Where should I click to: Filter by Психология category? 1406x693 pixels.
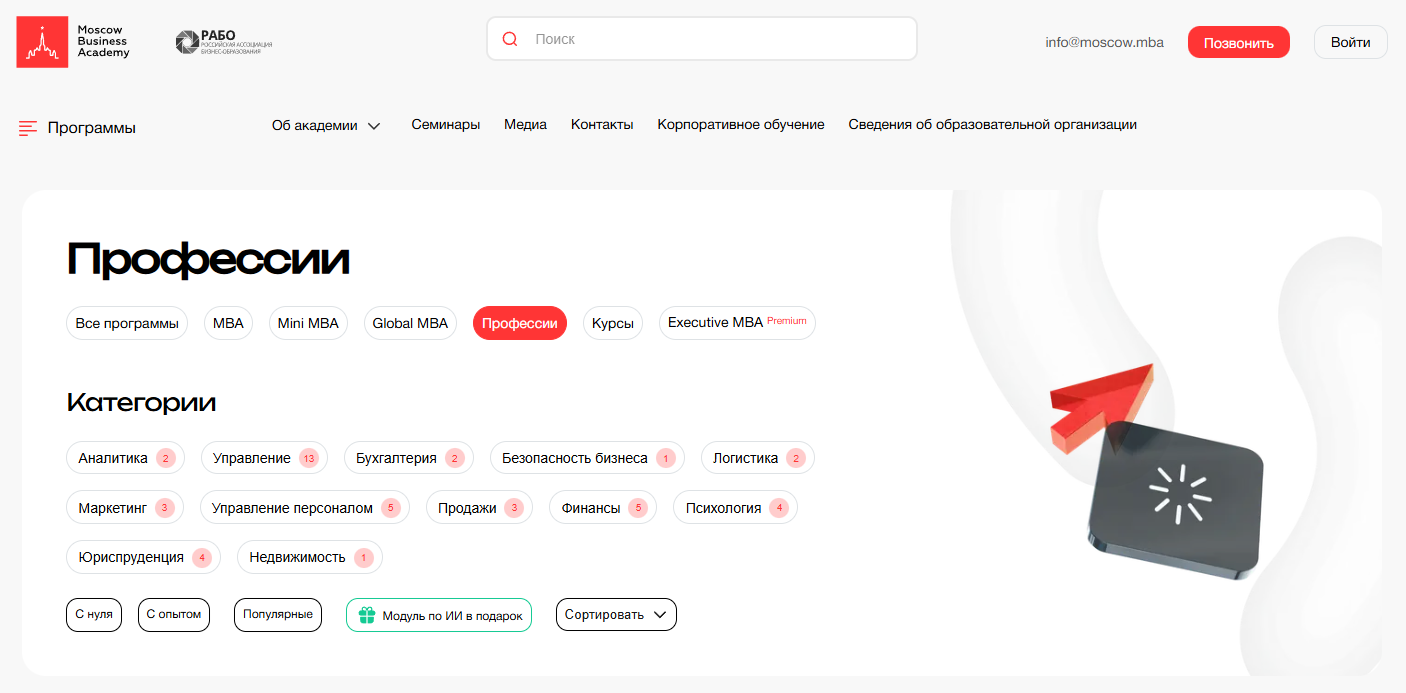(735, 508)
